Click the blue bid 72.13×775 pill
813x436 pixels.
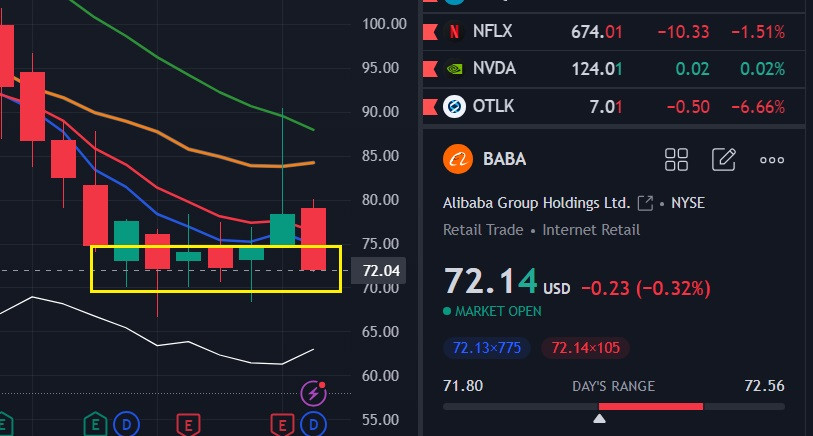click(486, 348)
